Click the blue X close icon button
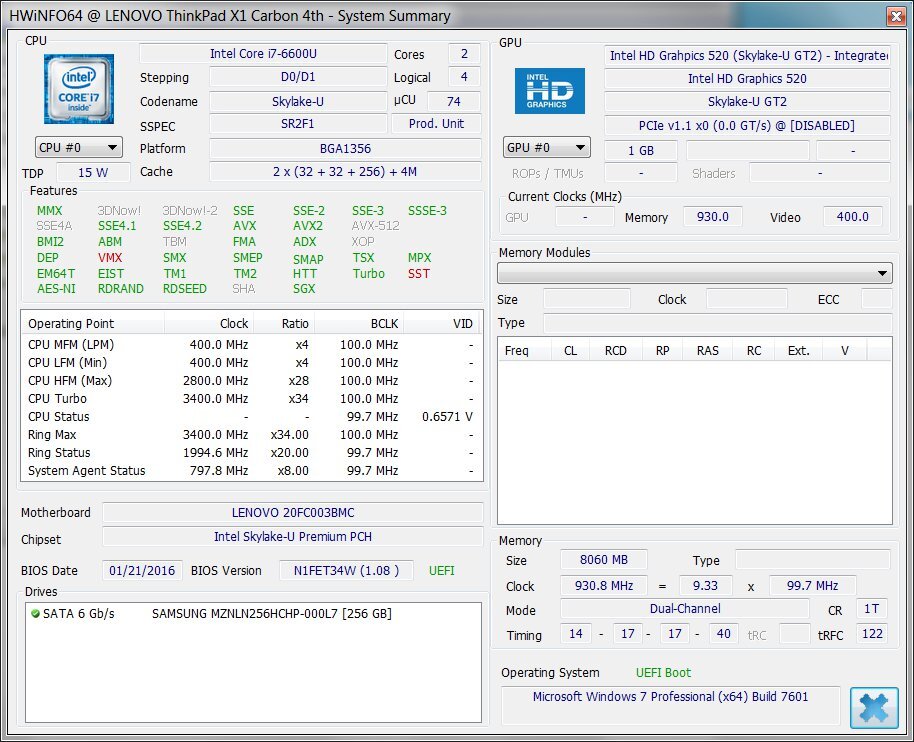This screenshot has width=914, height=742. (873, 708)
